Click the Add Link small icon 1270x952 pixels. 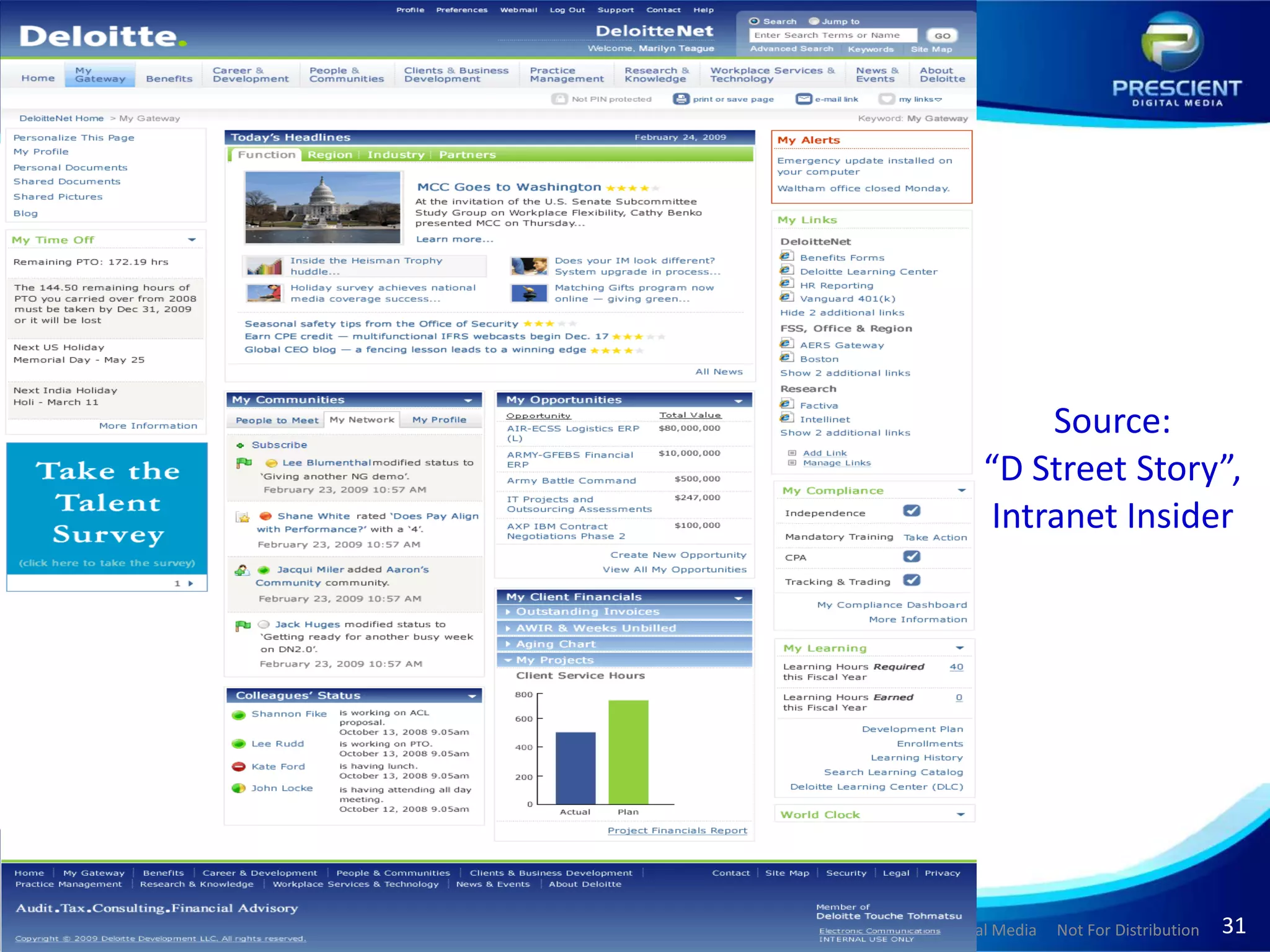(792, 453)
